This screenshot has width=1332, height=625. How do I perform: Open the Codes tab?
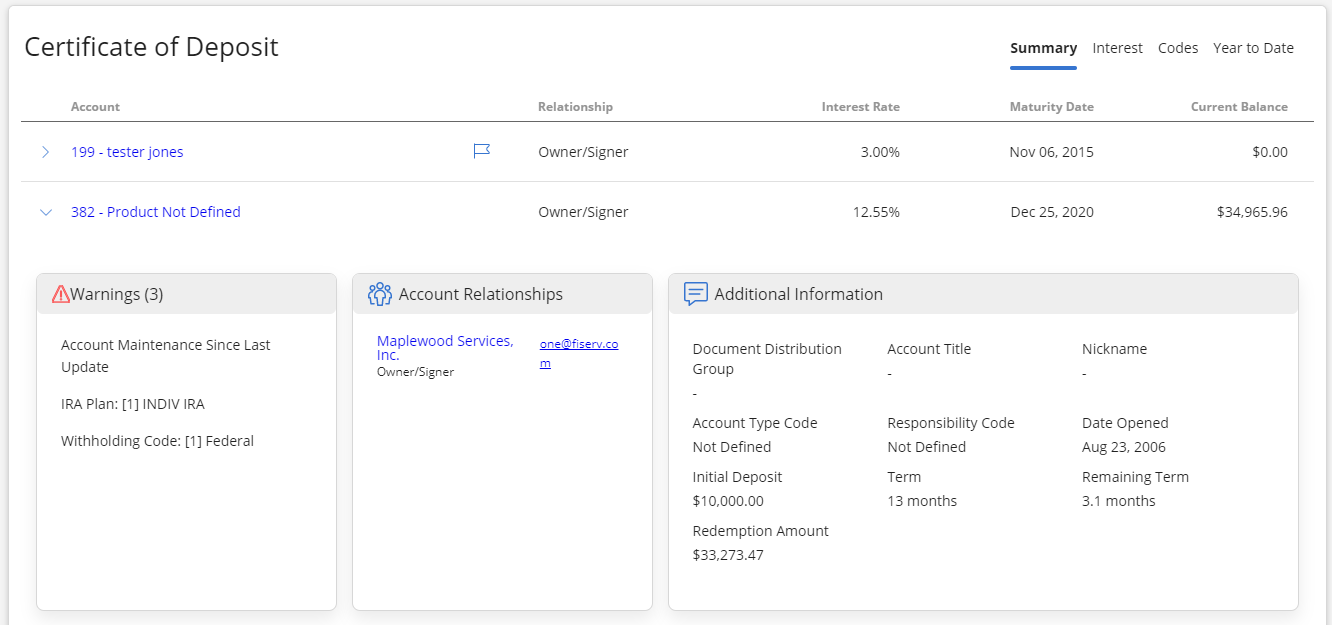click(1177, 48)
